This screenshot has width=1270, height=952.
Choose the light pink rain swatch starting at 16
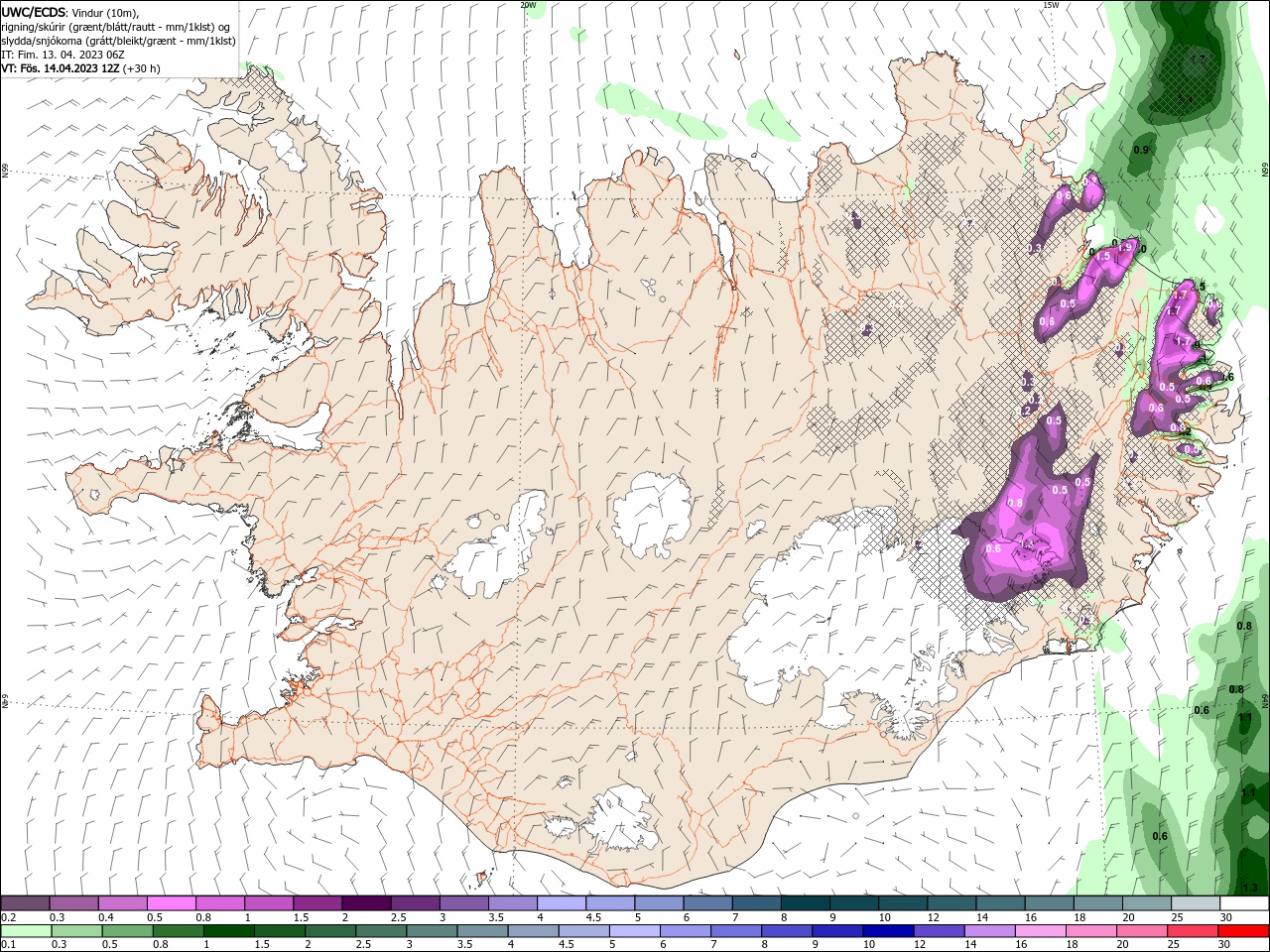click(x=1041, y=931)
